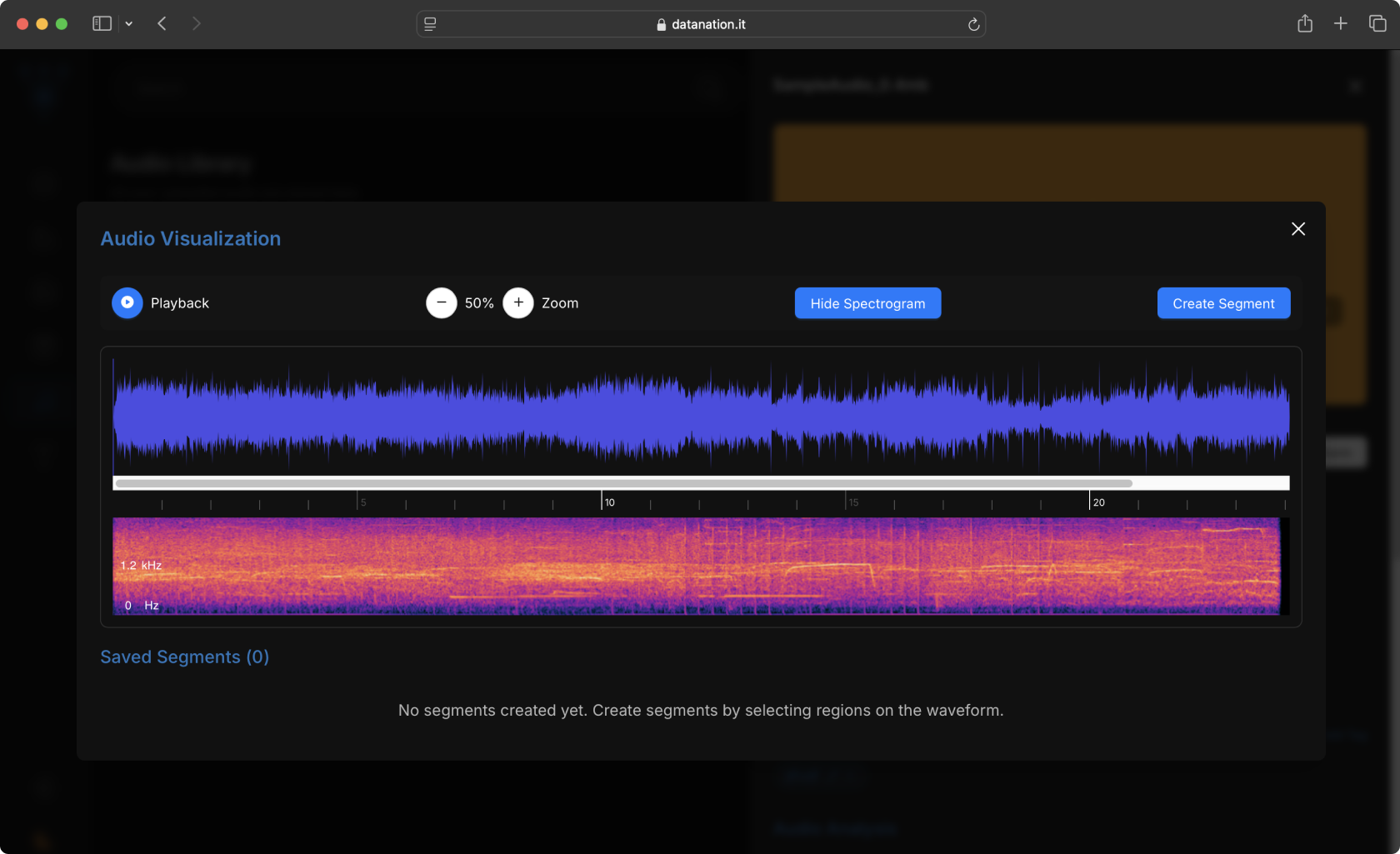Show the tab overview
This screenshot has height=854, width=1400.
(1377, 24)
